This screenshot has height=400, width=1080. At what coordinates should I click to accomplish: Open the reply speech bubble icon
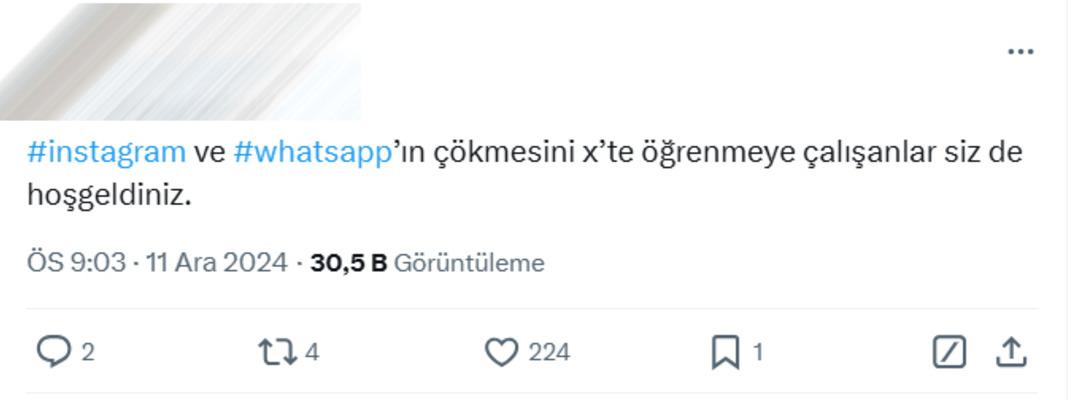coord(54,352)
